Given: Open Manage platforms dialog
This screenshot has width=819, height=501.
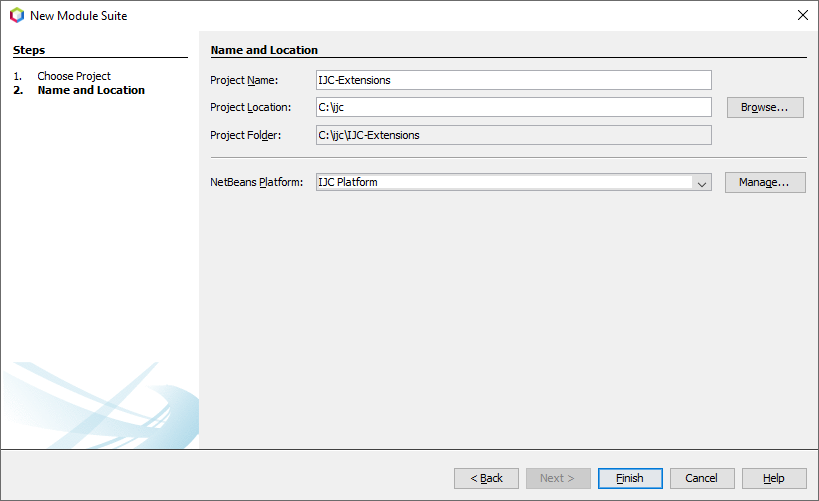Looking at the screenshot, I should pyautogui.click(x=765, y=182).
